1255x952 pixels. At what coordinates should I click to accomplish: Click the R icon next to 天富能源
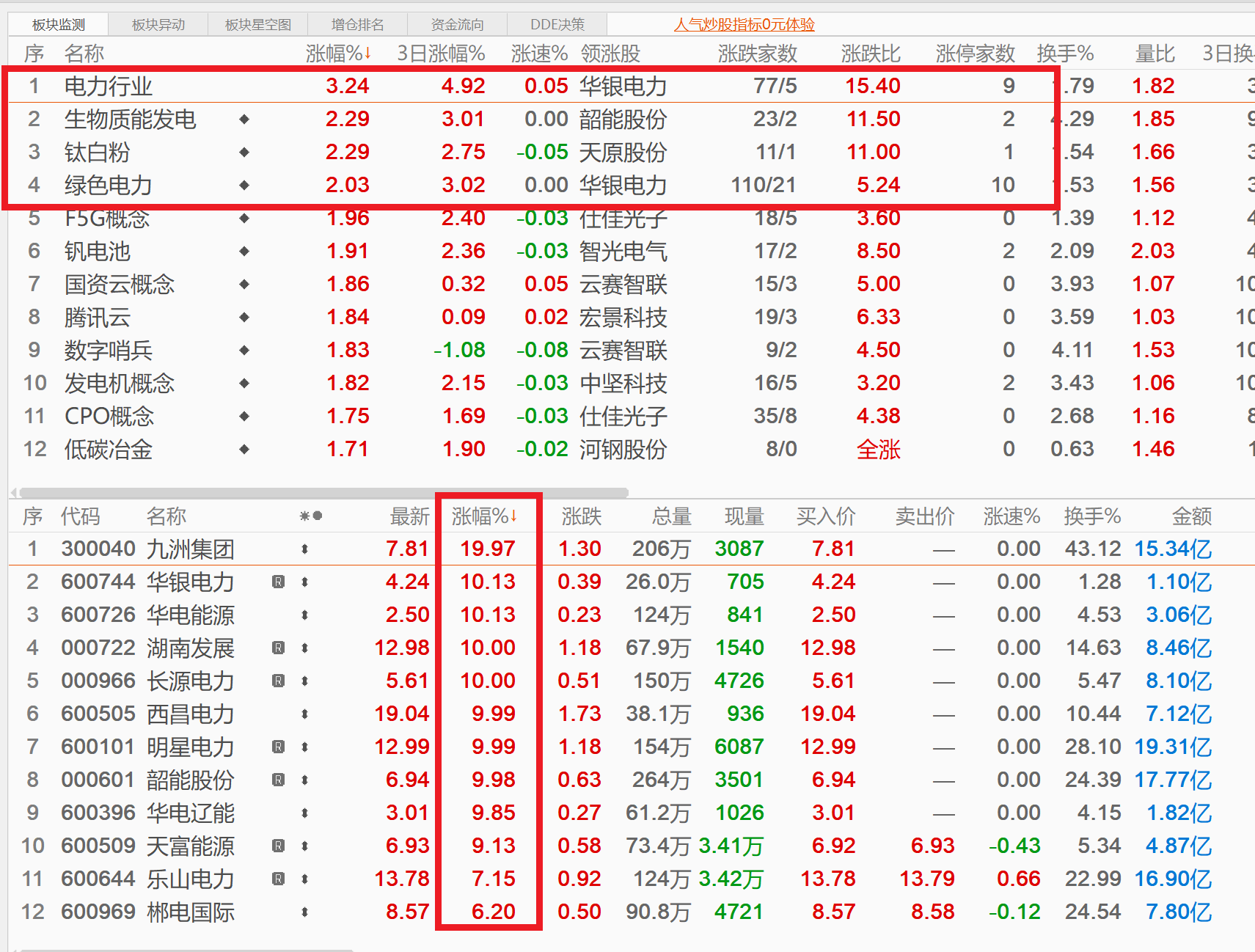point(277,845)
